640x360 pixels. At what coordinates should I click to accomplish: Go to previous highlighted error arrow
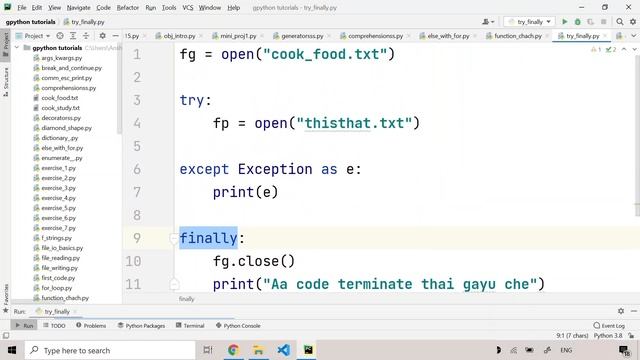click(624, 49)
